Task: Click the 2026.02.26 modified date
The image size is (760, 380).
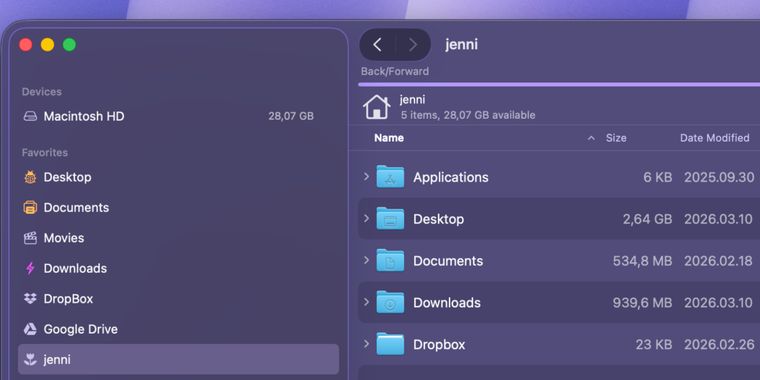Action: tap(719, 345)
